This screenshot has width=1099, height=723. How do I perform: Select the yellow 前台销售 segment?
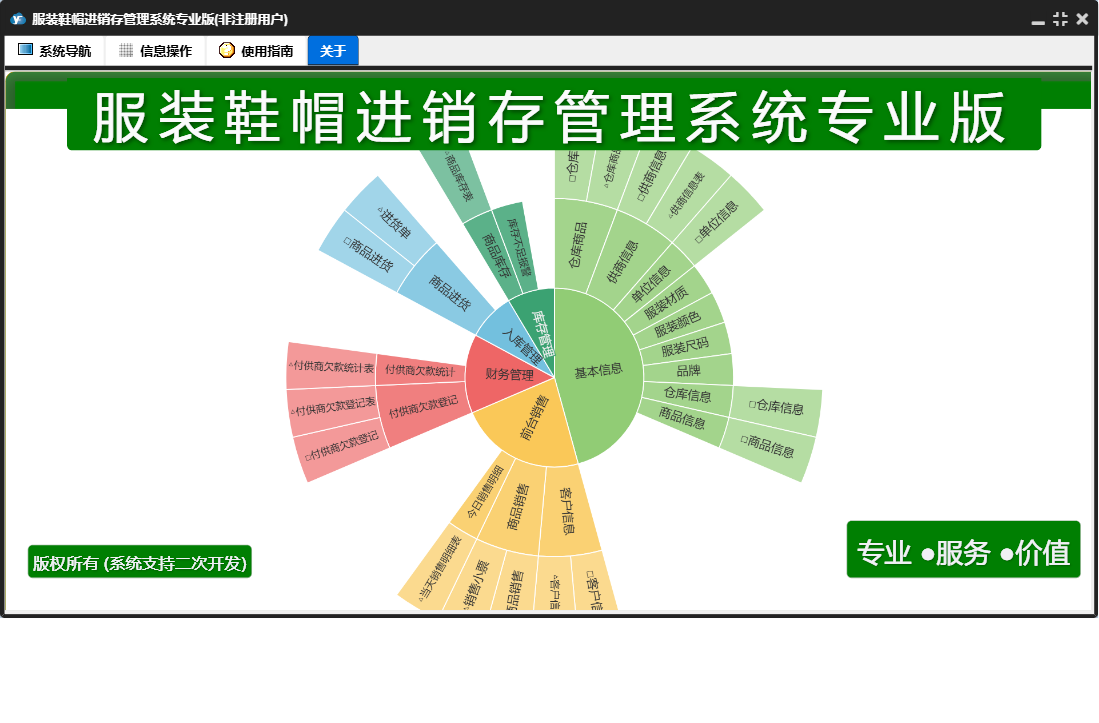534,419
